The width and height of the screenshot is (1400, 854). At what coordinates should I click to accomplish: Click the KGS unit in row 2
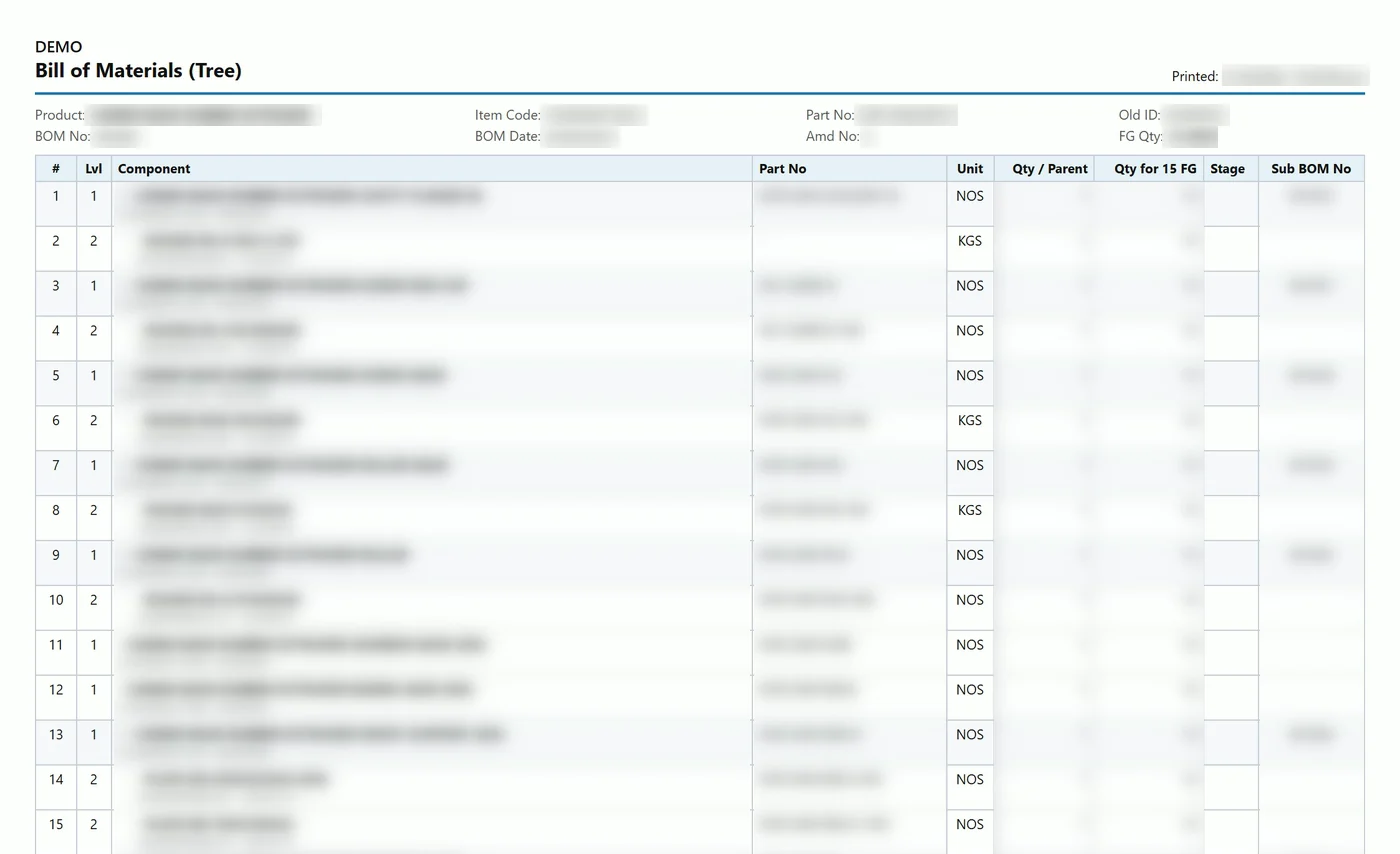tap(970, 241)
